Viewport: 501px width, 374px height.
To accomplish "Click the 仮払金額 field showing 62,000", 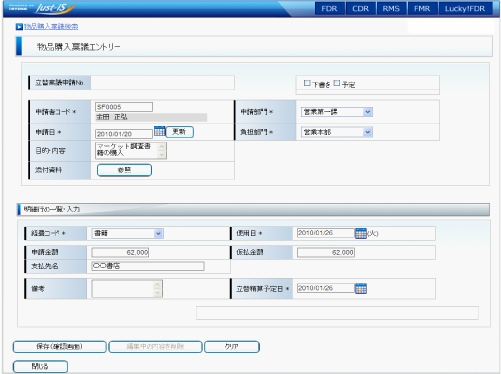I will click(x=326, y=253).
